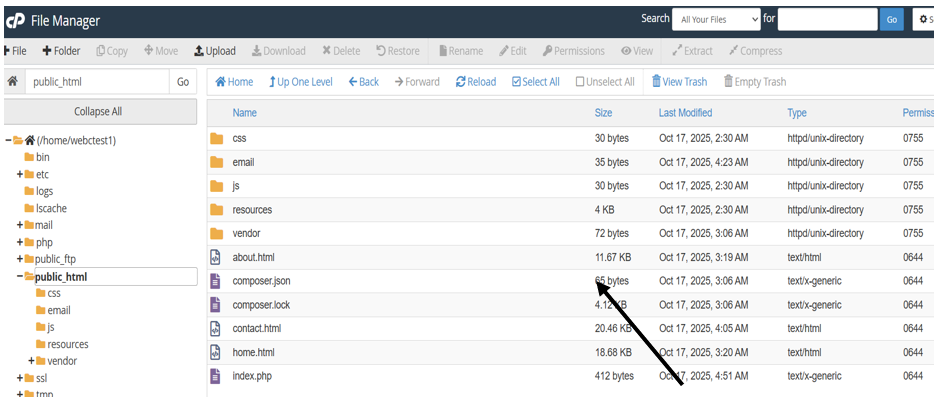
Task: Collapse the public_html tree node
Action: 20,277
